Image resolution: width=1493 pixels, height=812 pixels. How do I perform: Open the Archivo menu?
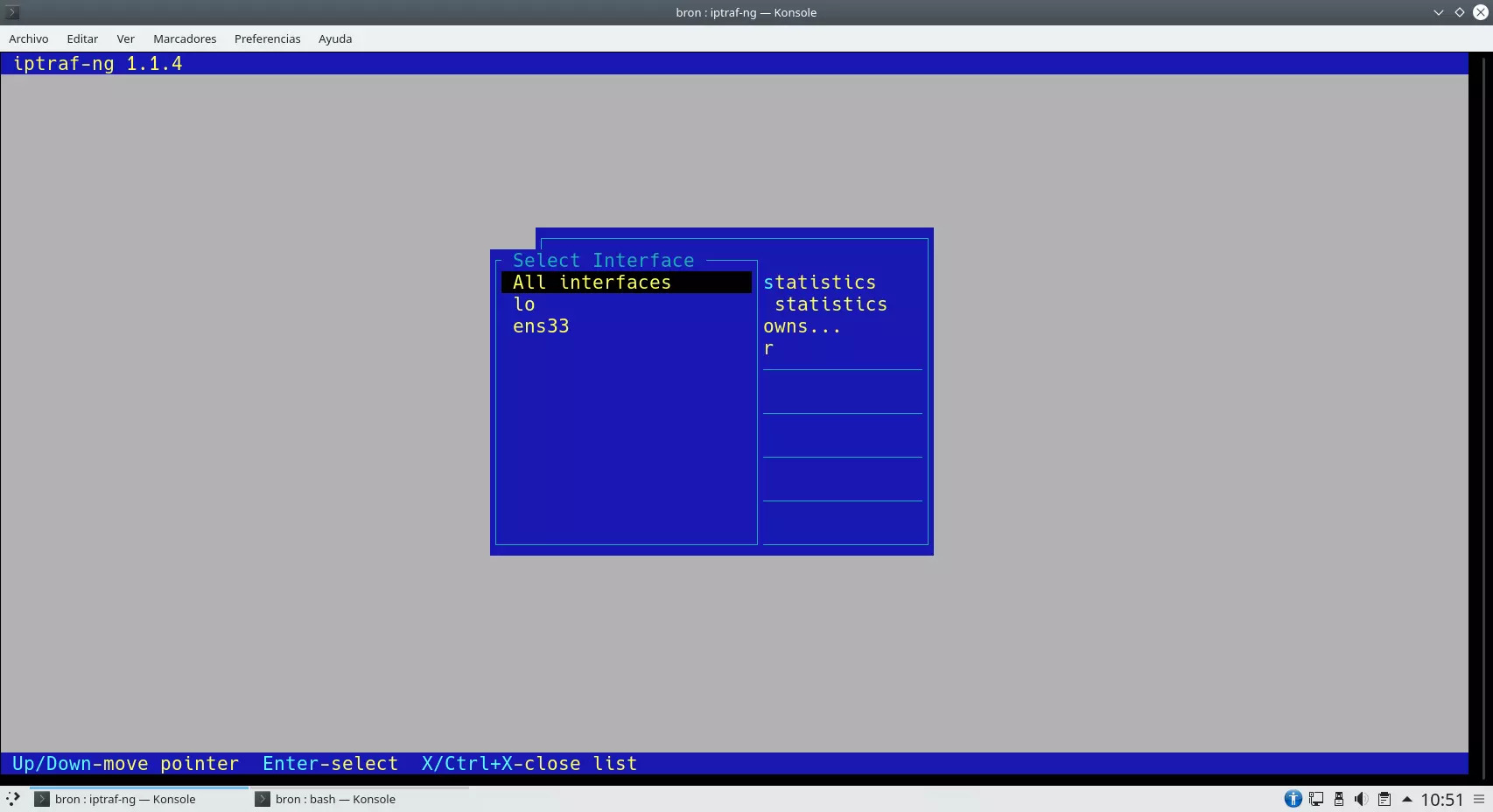29,38
